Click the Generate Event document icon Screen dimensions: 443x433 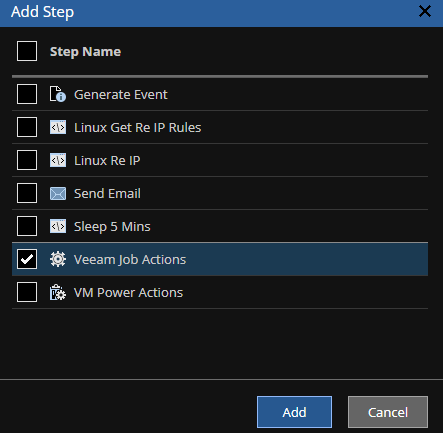click(x=58, y=94)
